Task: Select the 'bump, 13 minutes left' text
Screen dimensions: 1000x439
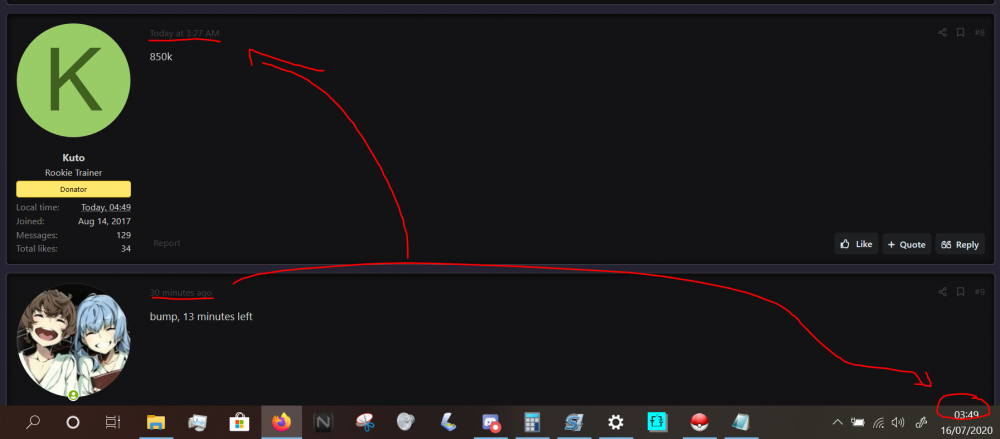Action: 201,316
